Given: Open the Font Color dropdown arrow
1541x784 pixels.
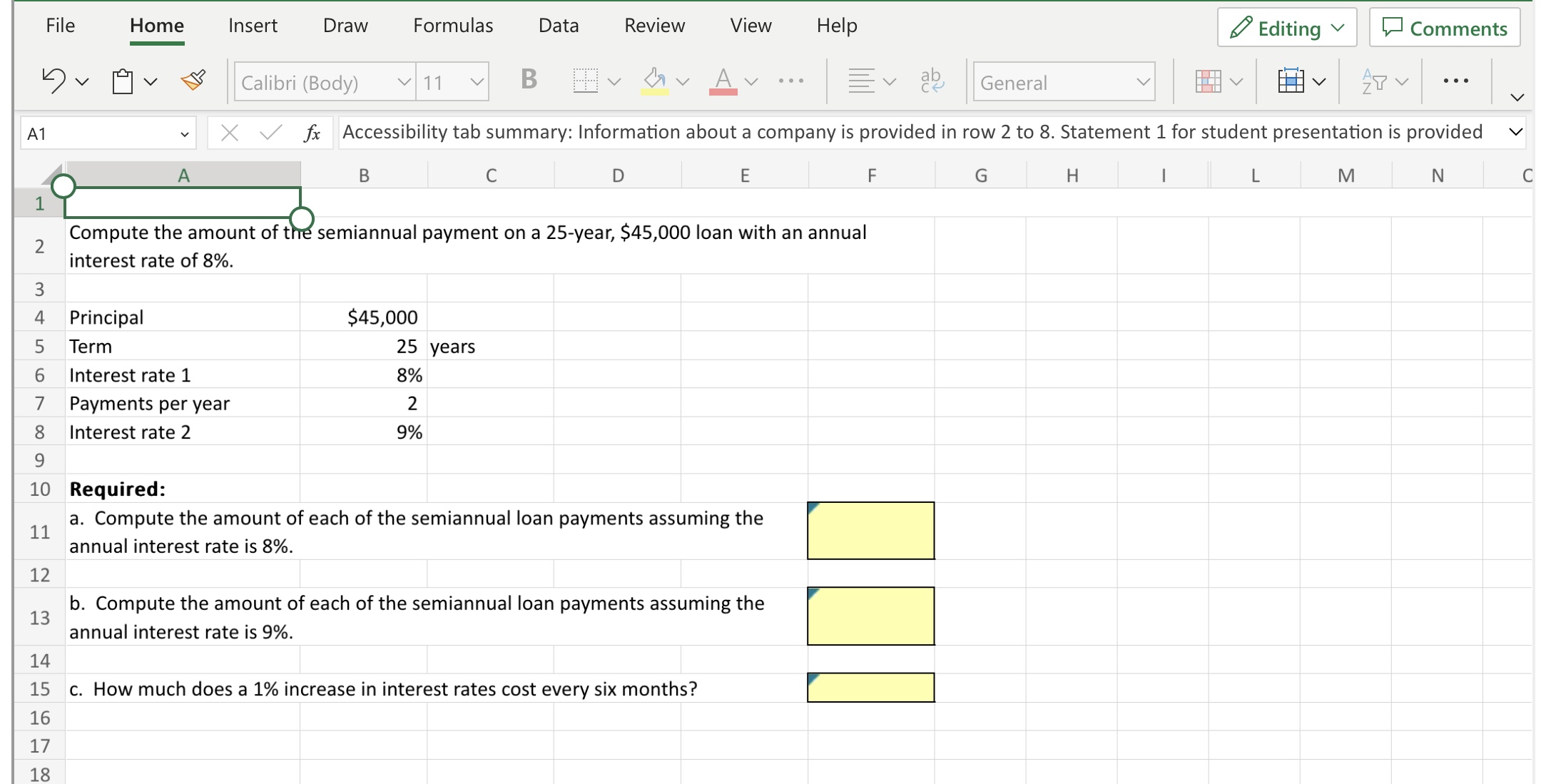Looking at the screenshot, I should tap(751, 81).
